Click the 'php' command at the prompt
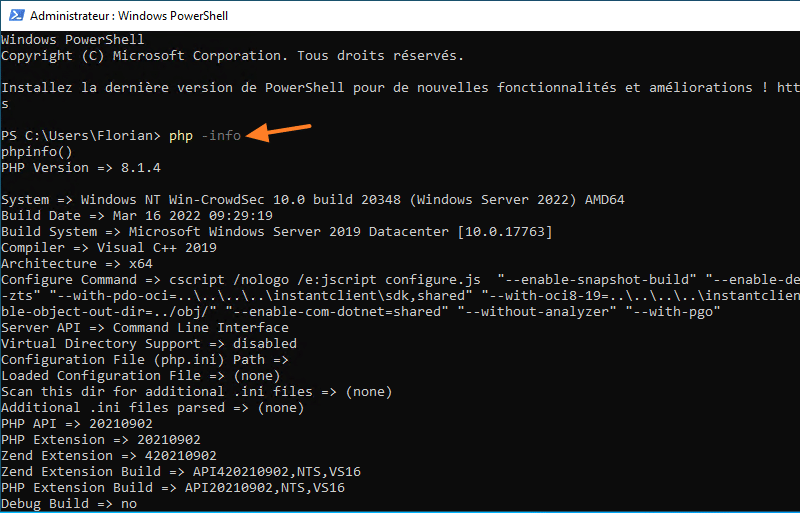 (181, 136)
